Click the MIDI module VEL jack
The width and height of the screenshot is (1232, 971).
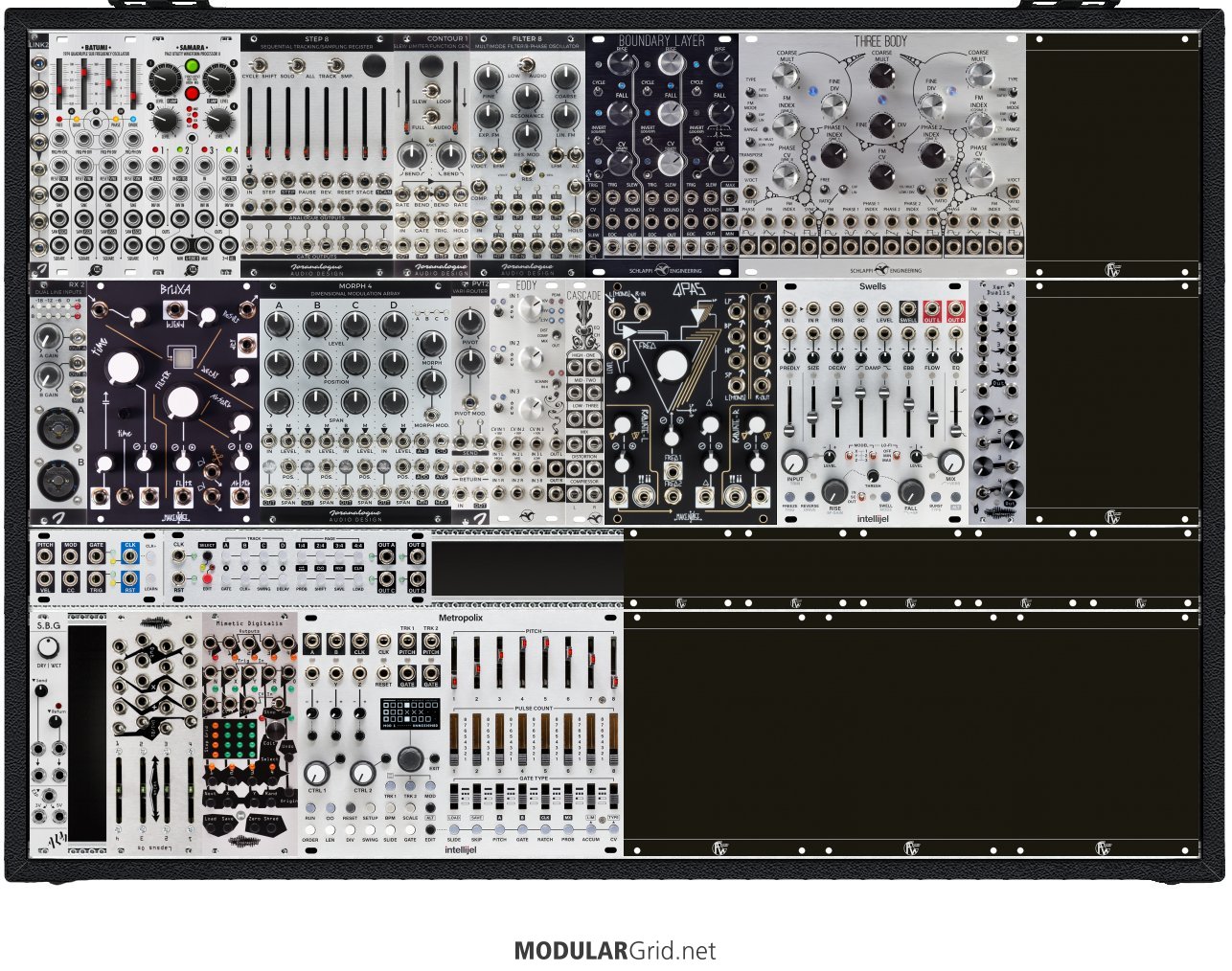point(45,579)
